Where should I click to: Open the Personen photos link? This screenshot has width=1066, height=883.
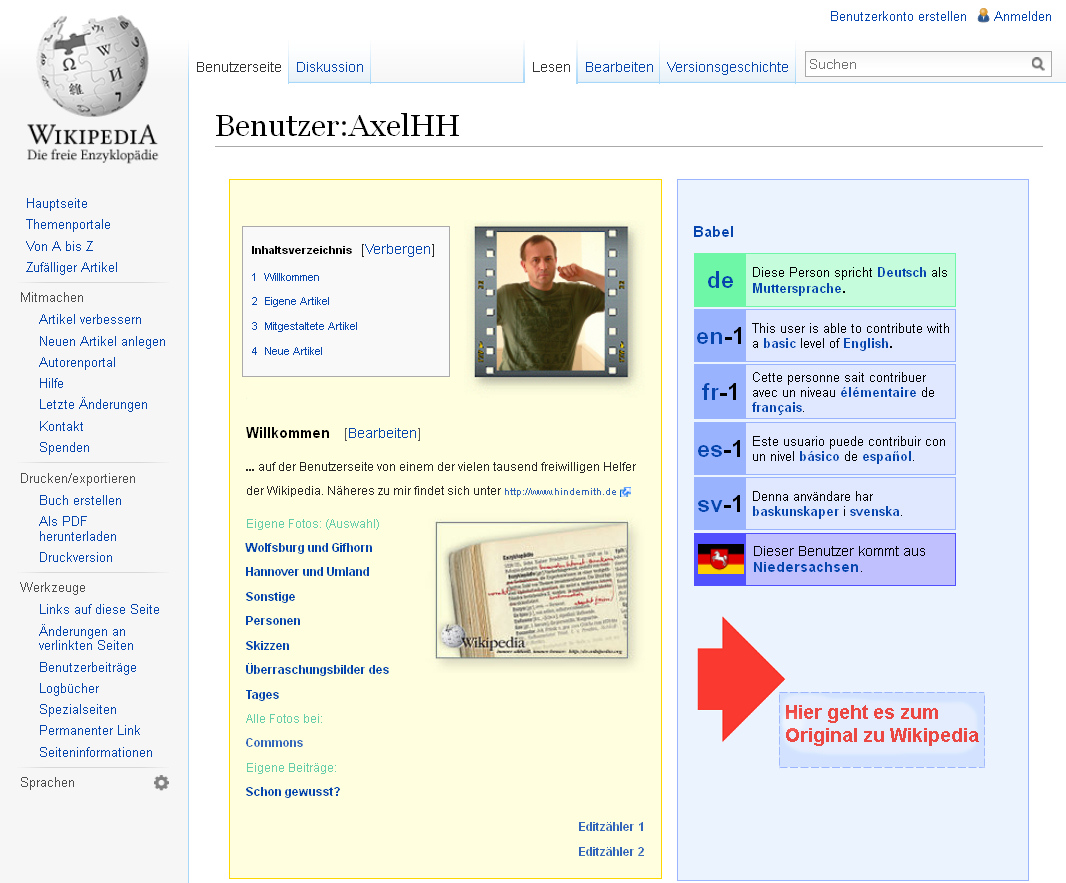click(273, 621)
